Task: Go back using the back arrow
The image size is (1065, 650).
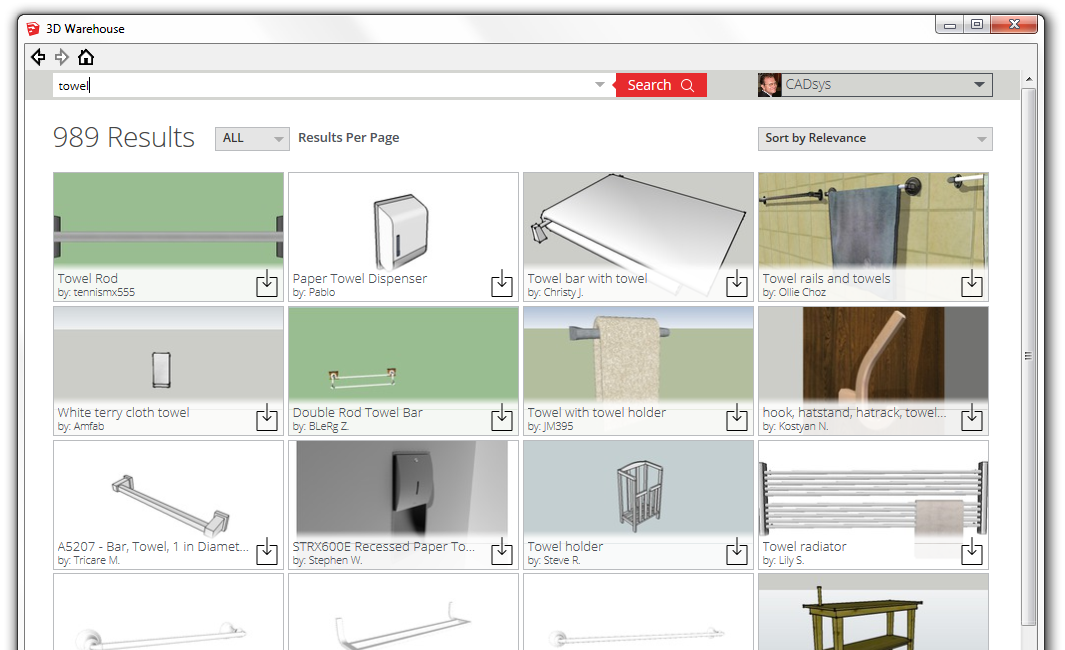Action: click(38, 57)
